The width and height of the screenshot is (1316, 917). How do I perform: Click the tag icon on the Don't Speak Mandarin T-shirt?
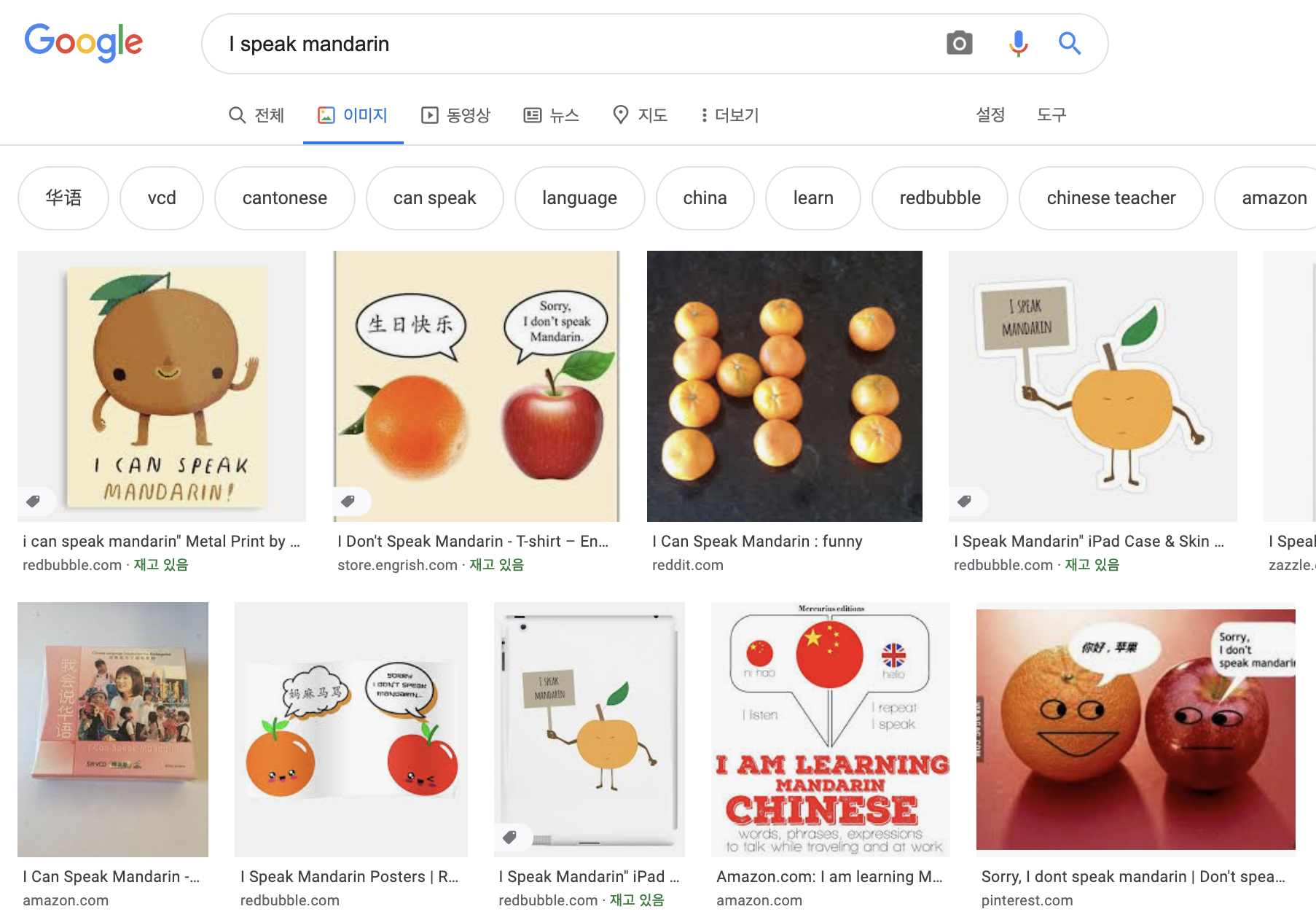pyautogui.click(x=348, y=501)
